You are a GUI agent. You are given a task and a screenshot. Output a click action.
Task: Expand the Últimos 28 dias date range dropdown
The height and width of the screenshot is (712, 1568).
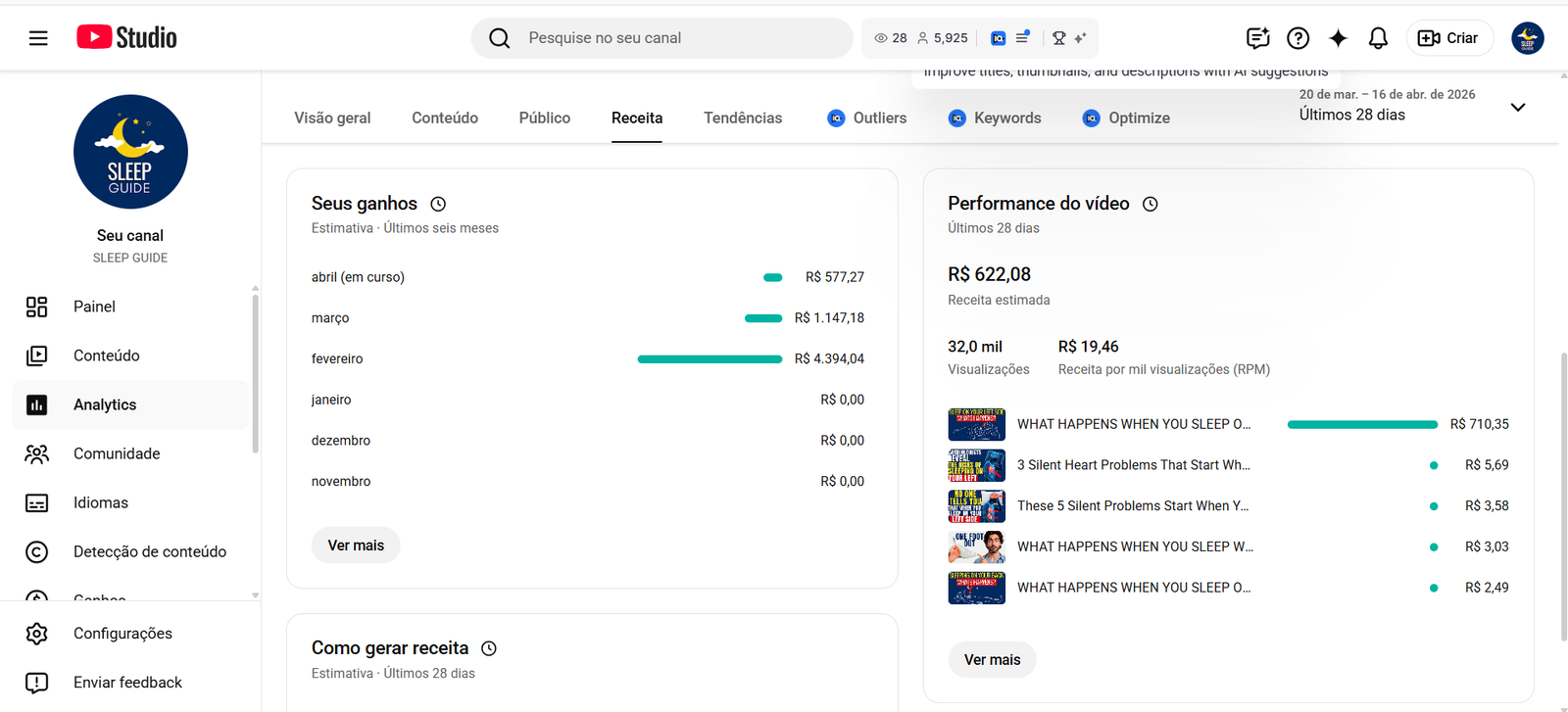(x=1517, y=107)
